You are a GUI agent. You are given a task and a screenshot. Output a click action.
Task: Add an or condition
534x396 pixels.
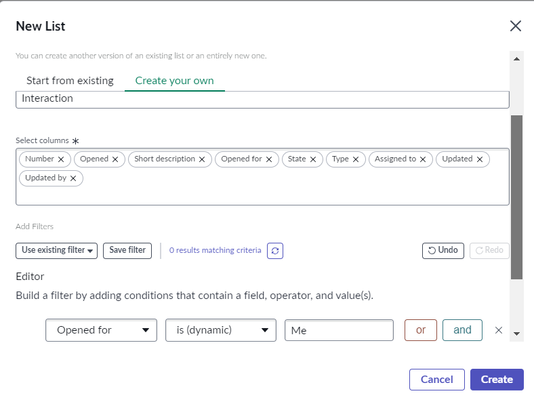421,330
